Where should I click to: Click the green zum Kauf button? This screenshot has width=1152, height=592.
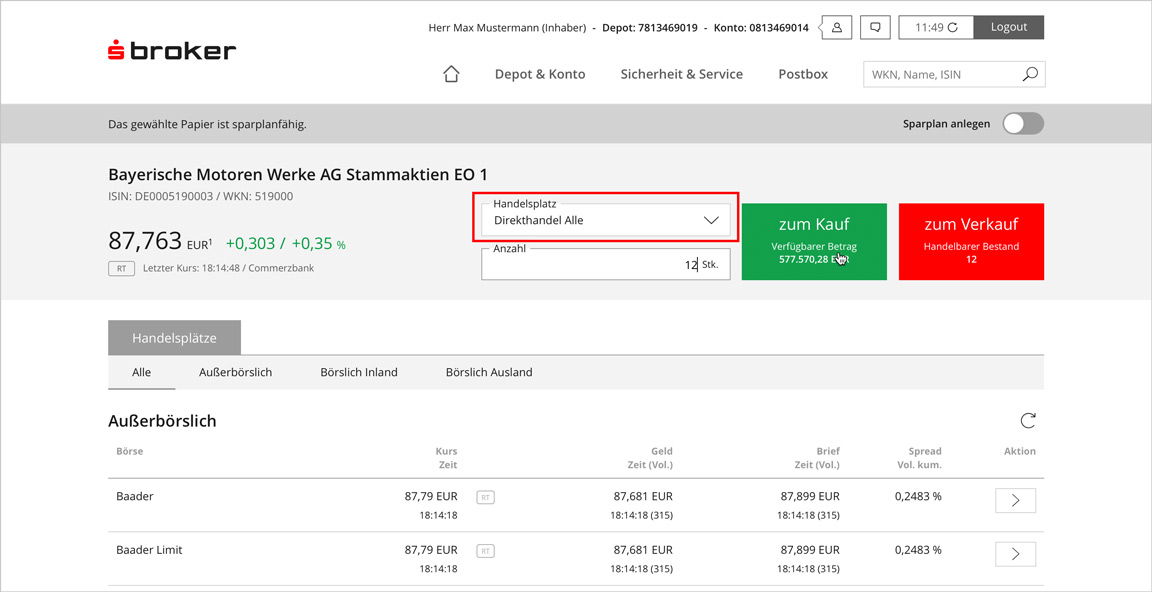[814, 242]
